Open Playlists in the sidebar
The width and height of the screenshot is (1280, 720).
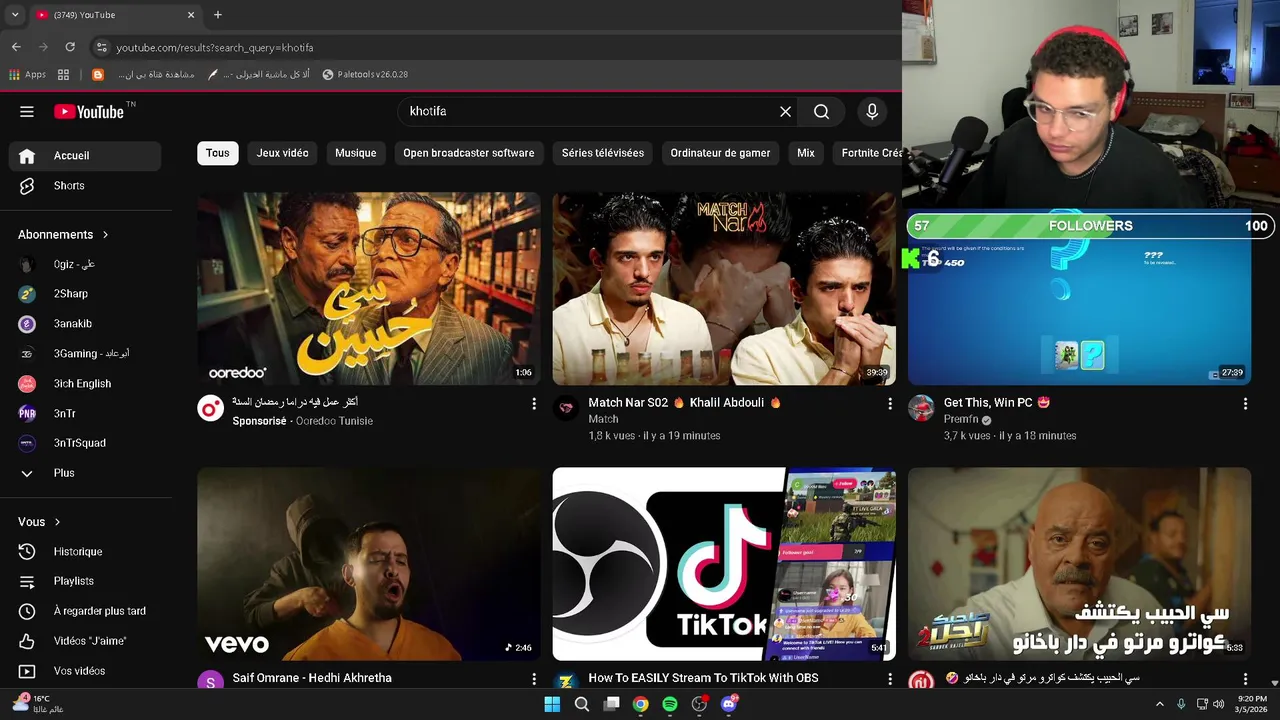85,581
